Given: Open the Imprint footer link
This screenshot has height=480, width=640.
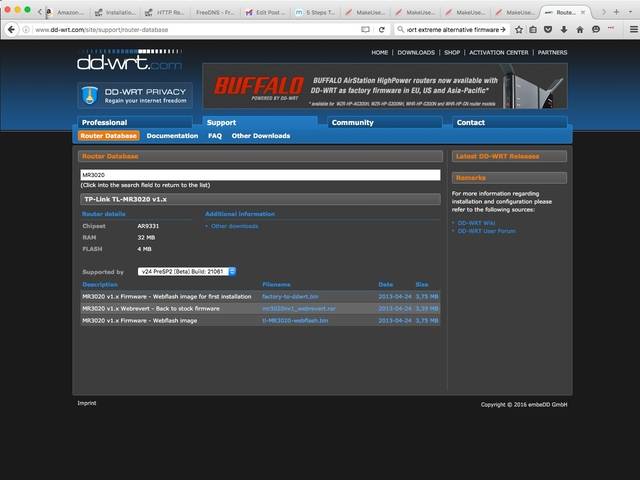Looking at the screenshot, I should pos(87,403).
